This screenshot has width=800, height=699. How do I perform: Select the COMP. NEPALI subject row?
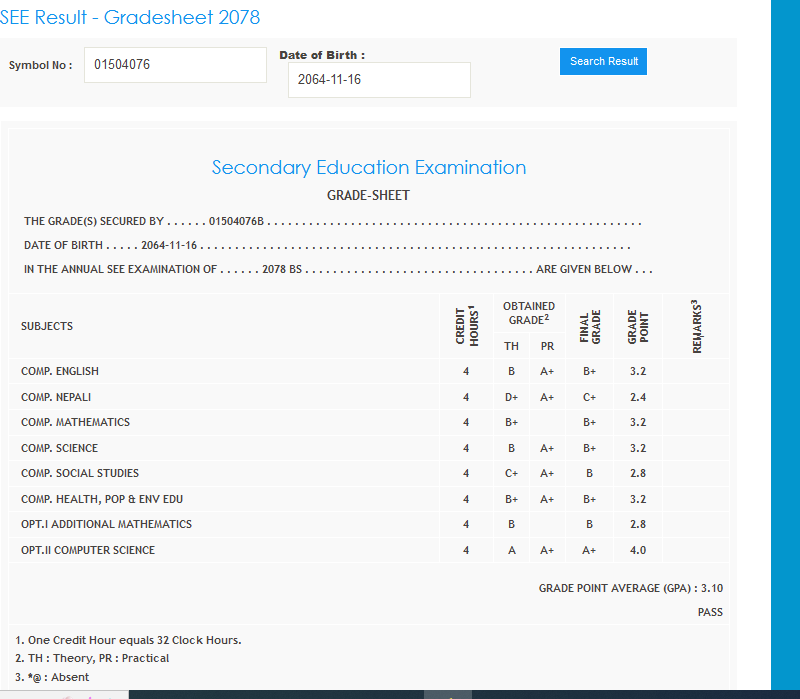[x=56, y=397]
